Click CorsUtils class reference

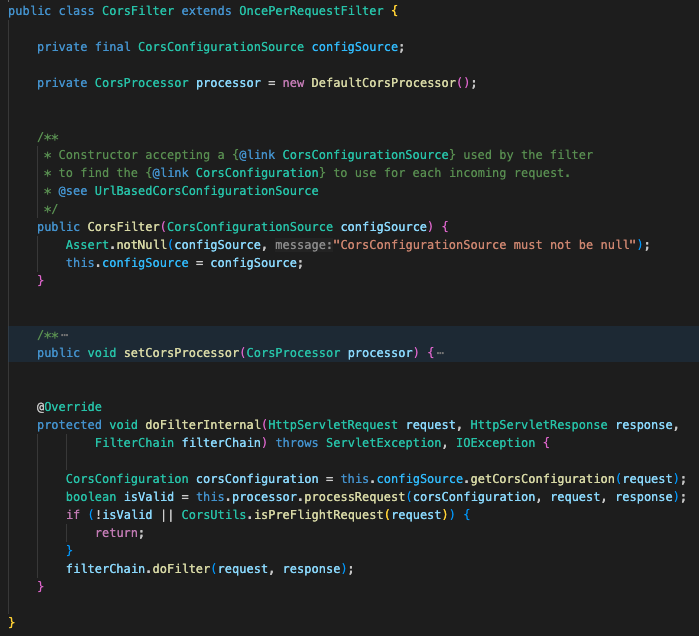pos(214,515)
